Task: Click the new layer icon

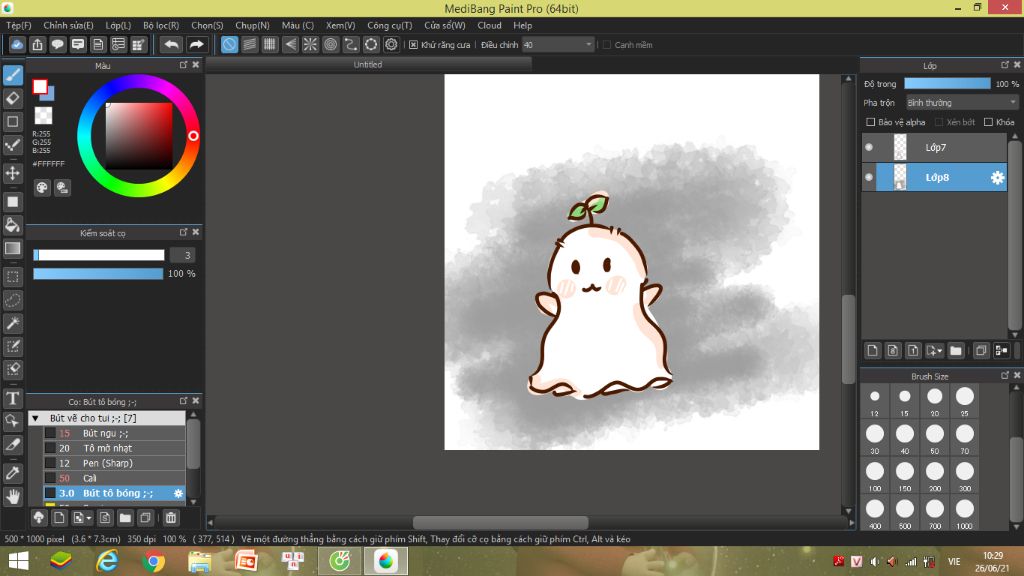Action: click(x=872, y=351)
